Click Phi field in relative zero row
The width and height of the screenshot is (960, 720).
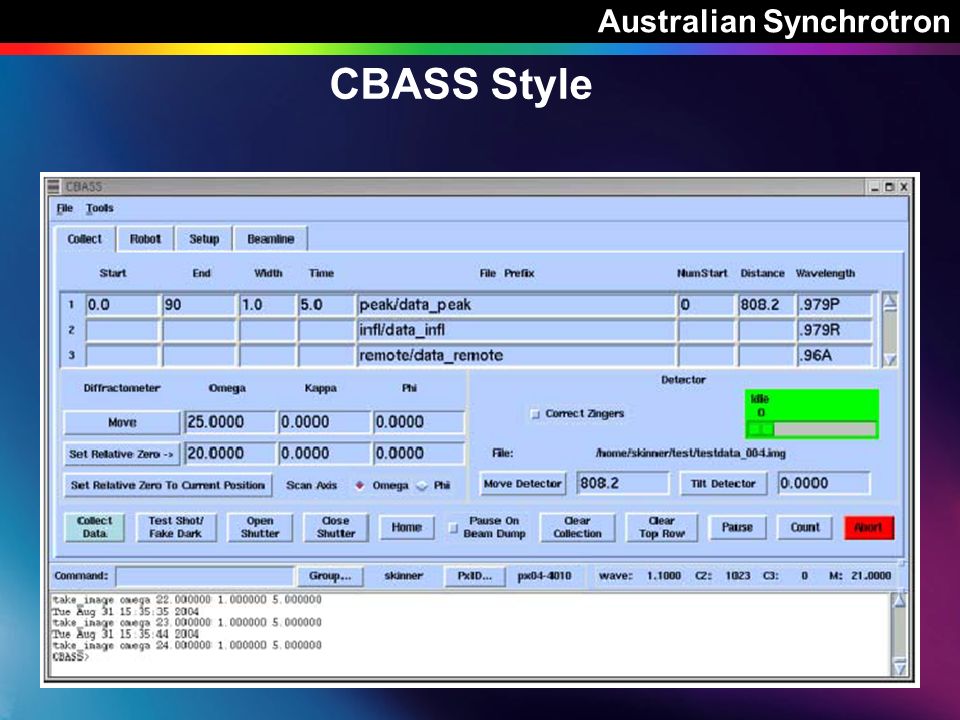coord(419,454)
